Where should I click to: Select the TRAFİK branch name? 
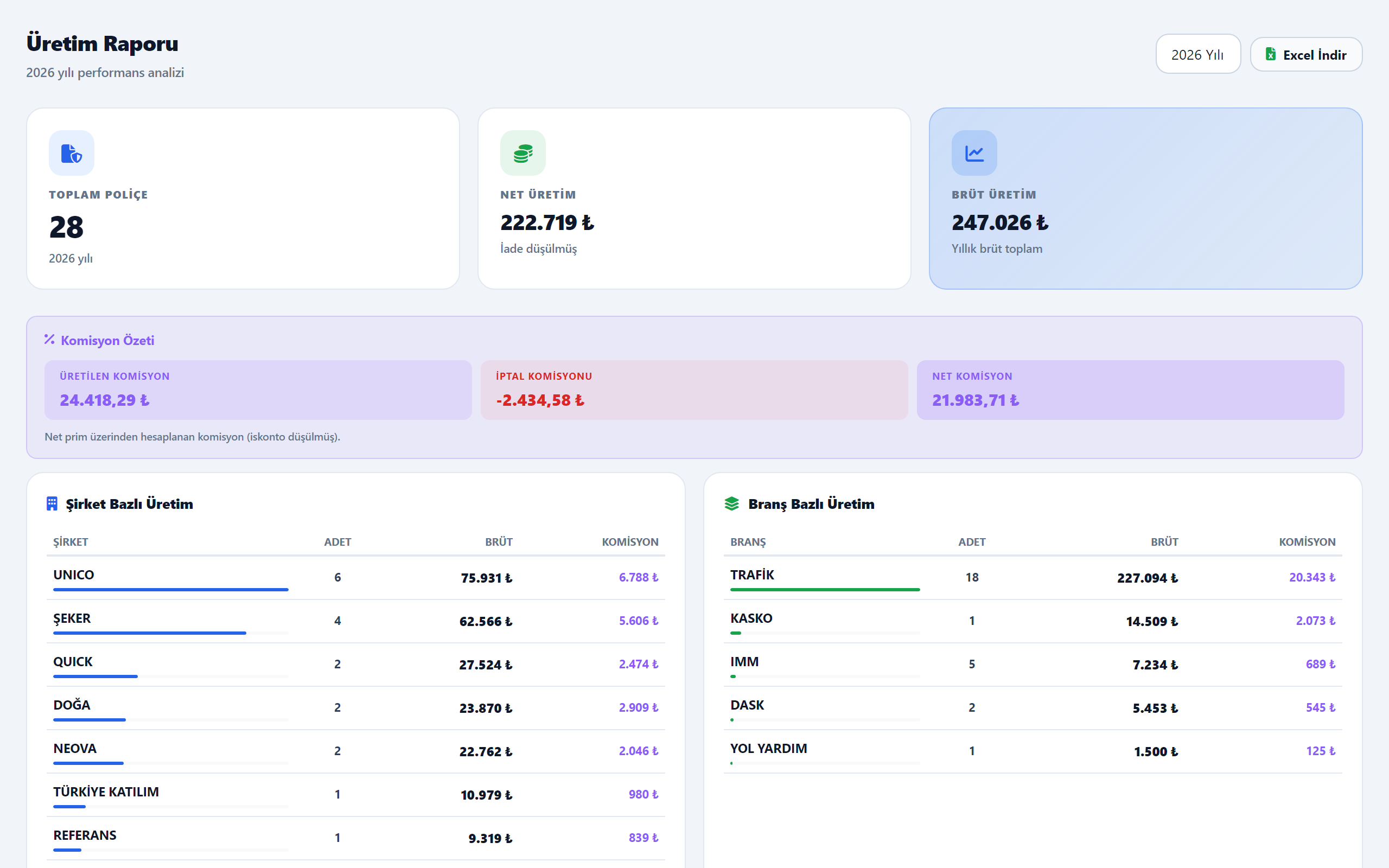tap(752, 575)
